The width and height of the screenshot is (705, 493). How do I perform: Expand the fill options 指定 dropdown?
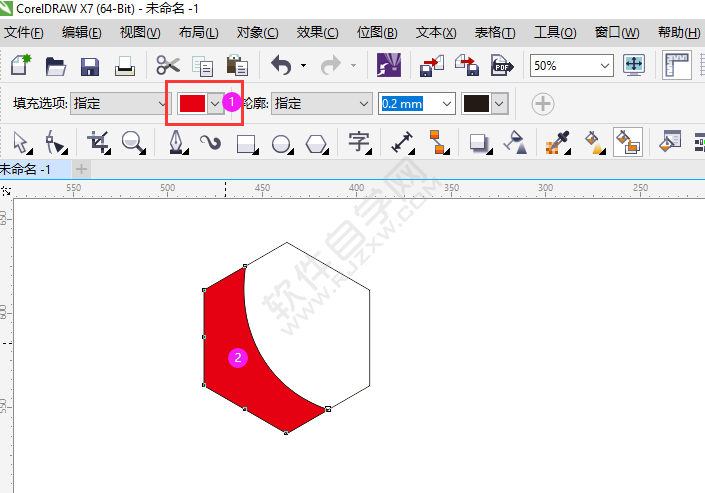120,103
